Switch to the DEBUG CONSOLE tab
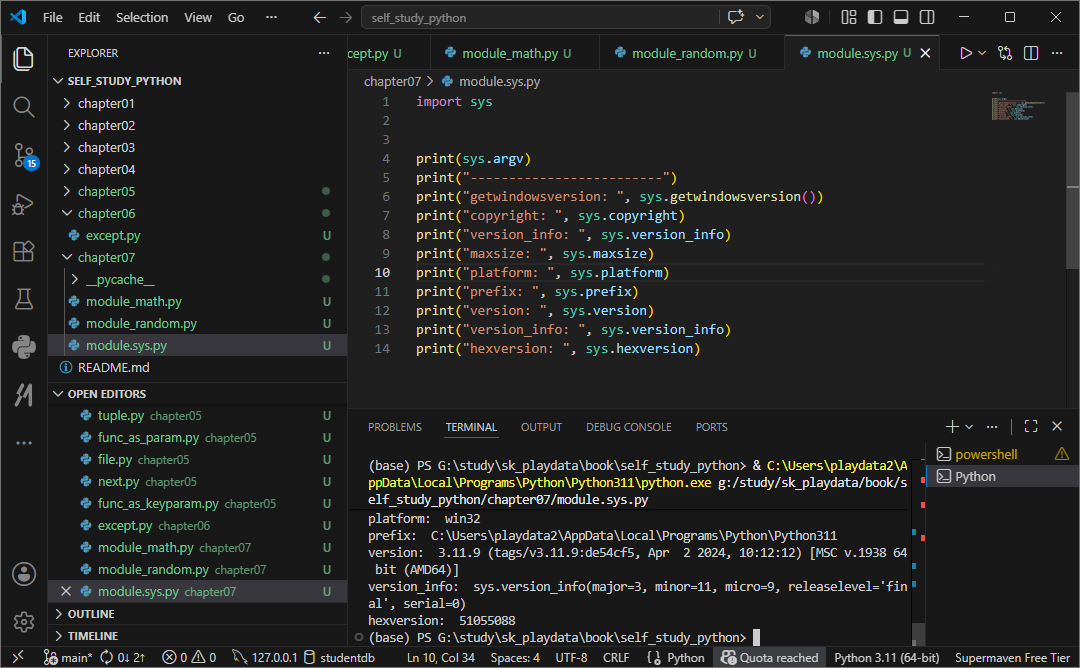1080x668 pixels. [628, 427]
